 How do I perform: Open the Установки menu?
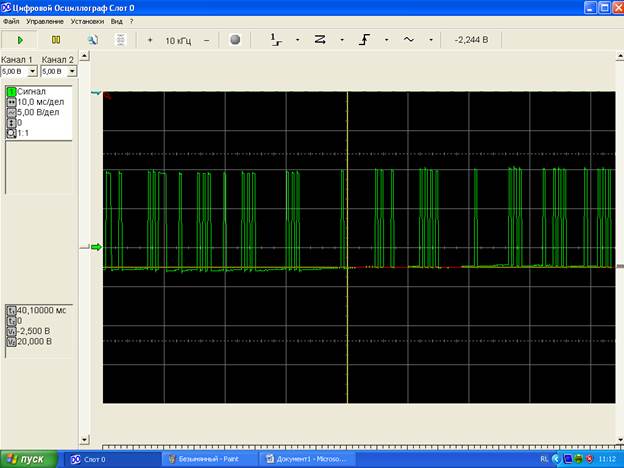[87, 21]
